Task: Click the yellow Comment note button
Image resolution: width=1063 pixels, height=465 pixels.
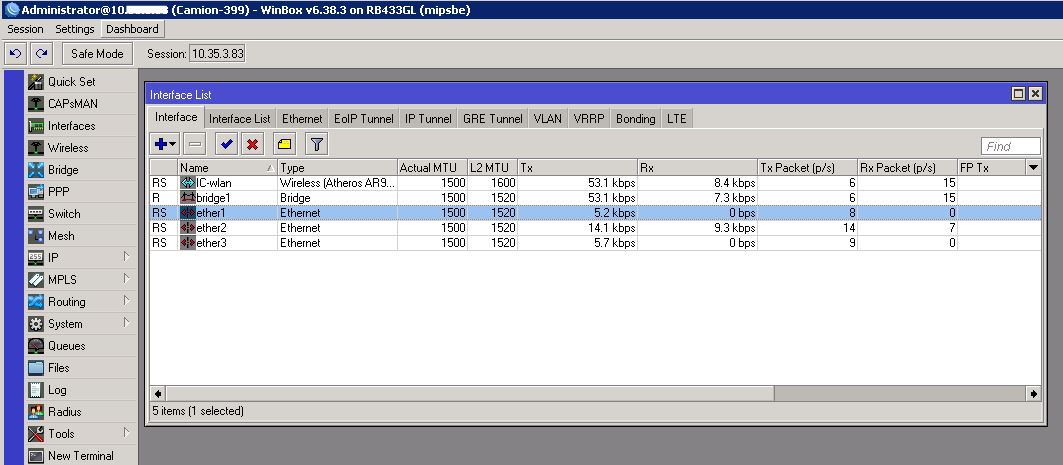Action: pos(285,144)
